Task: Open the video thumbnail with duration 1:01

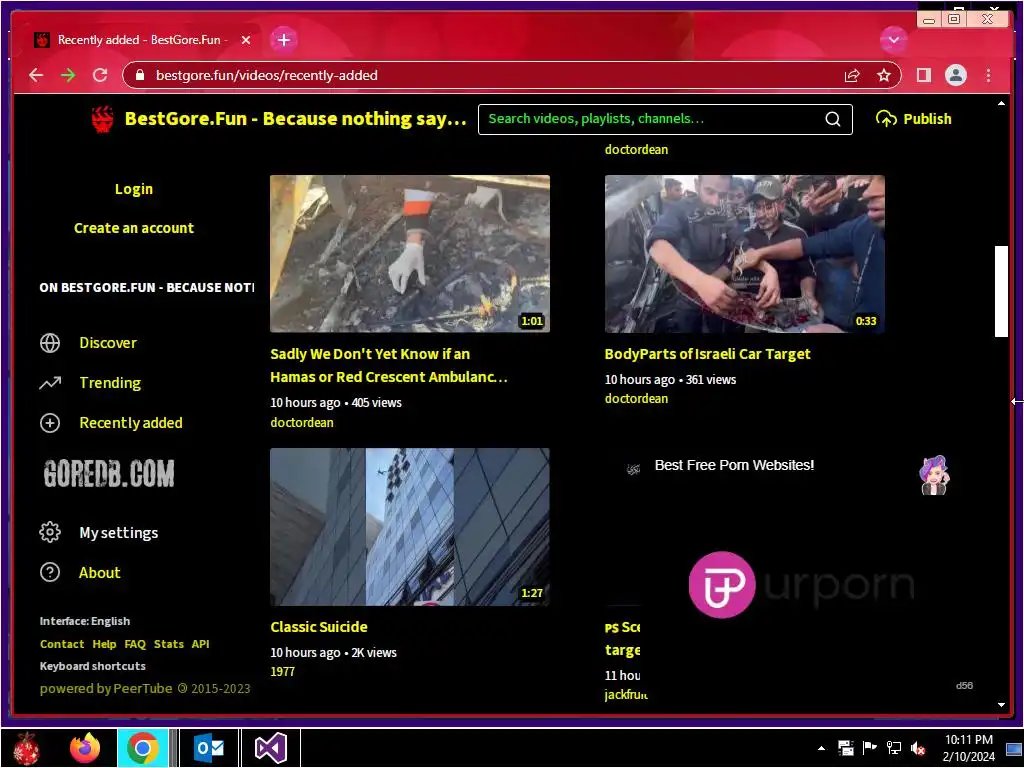Action: click(x=410, y=254)
